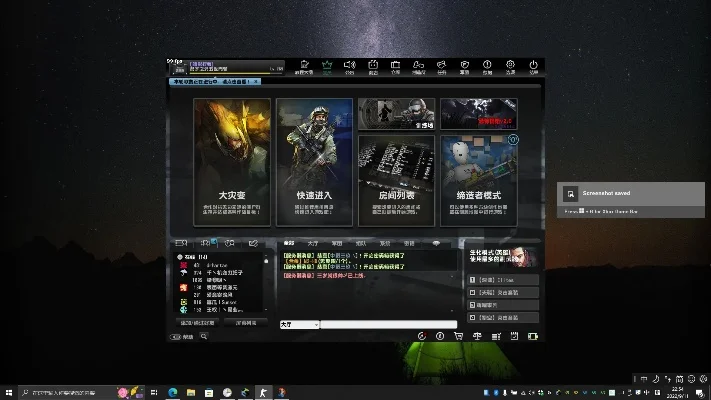The height and width of the screenshot is (400, 711).
Task: Close the blue notification banner with its X
Action: point(256,82)
